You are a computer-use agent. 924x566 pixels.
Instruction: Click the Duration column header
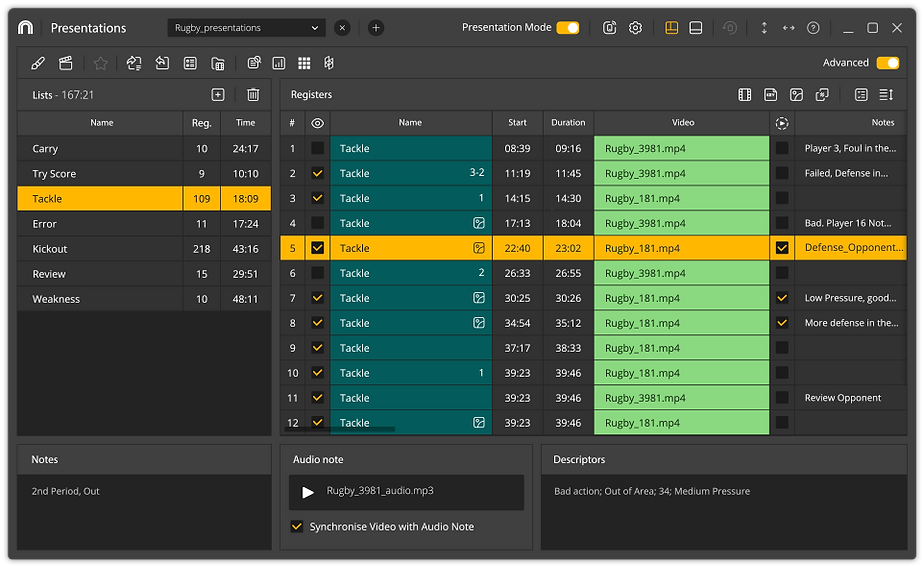[568, 123]
